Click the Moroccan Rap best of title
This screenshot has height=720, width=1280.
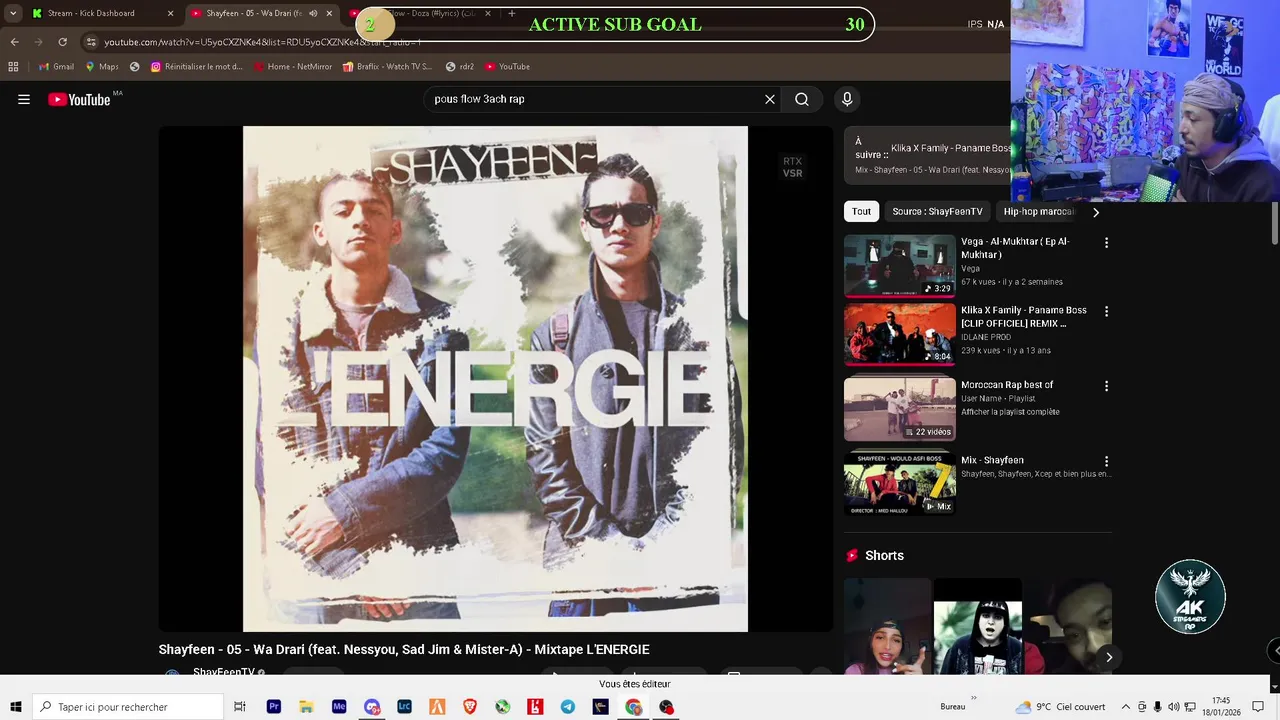pos(1007,385)
